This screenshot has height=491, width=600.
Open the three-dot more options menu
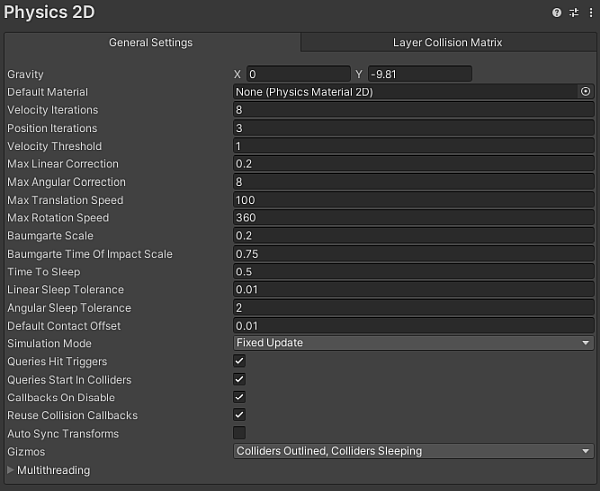point(590,12)
